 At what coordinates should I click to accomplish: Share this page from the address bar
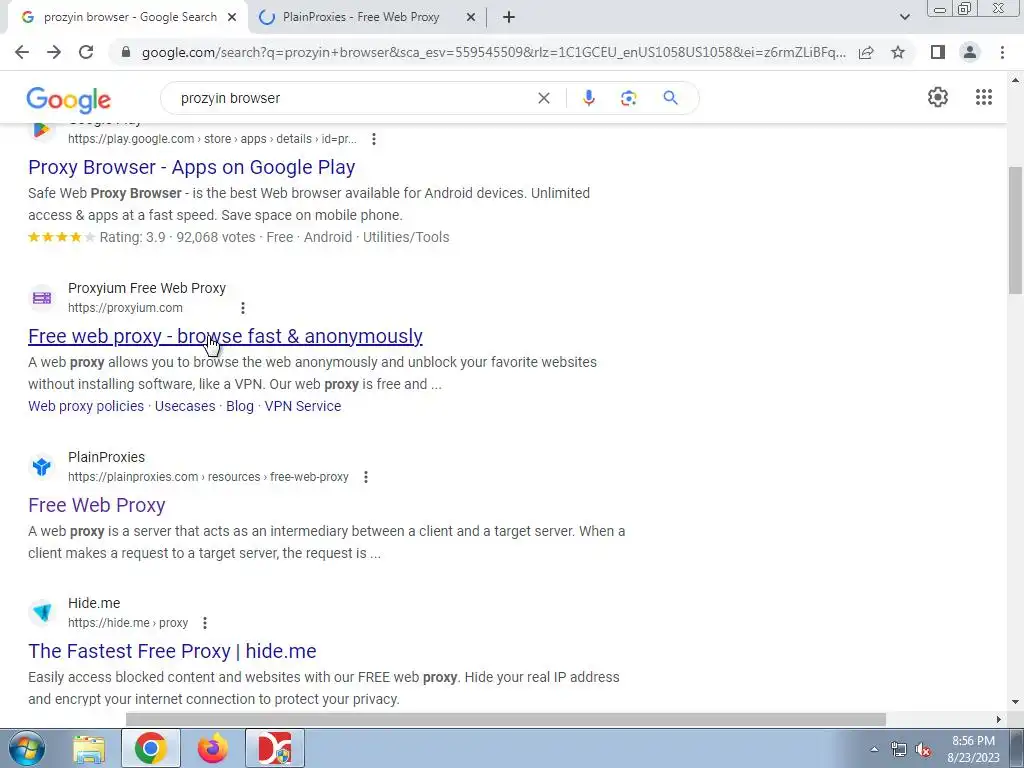coord(866,52)
